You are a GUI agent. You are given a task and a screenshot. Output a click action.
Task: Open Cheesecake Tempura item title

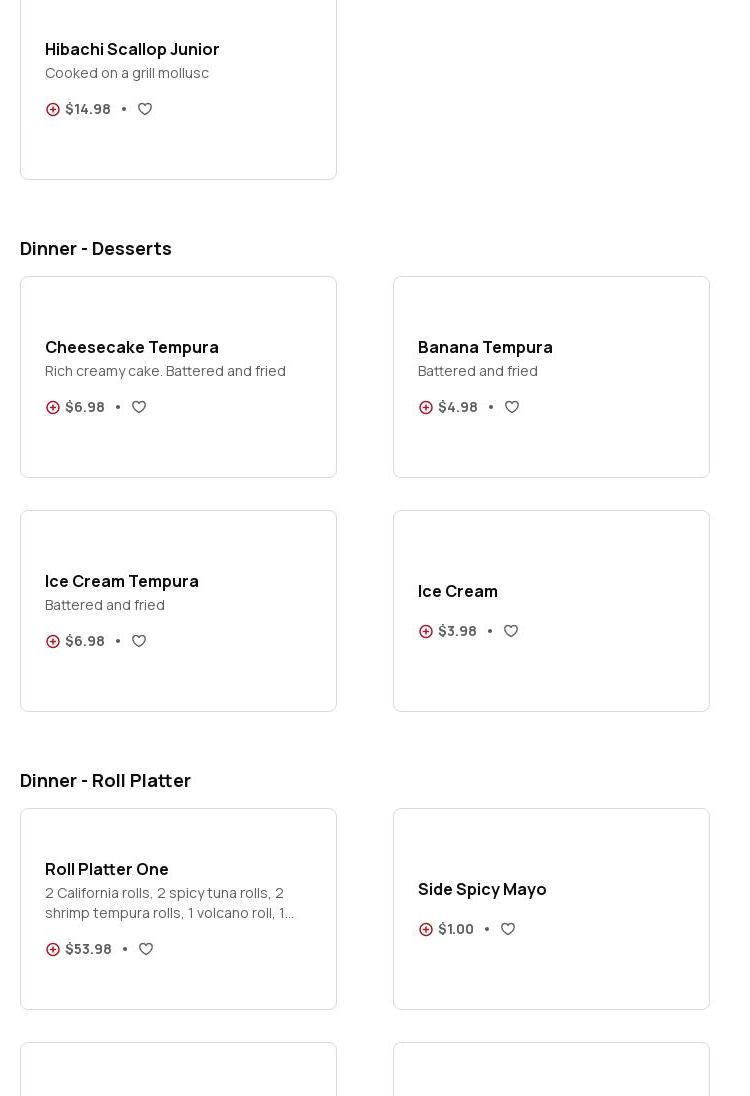[x=132, y=347]
